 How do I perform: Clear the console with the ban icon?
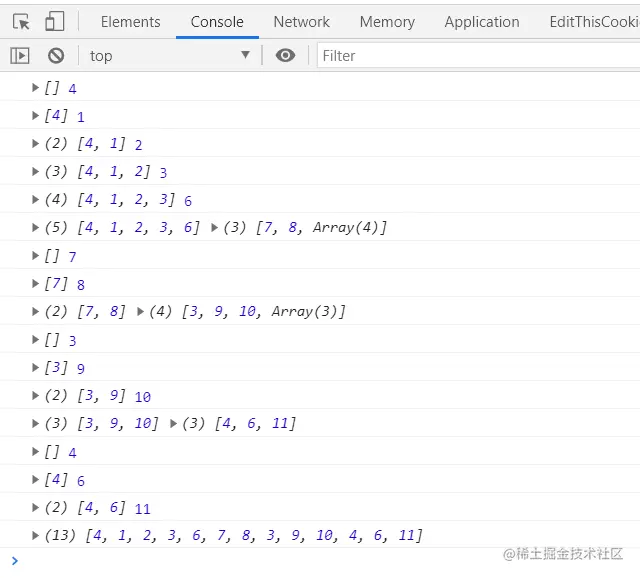pyautogui.click(x=56, y=56)
